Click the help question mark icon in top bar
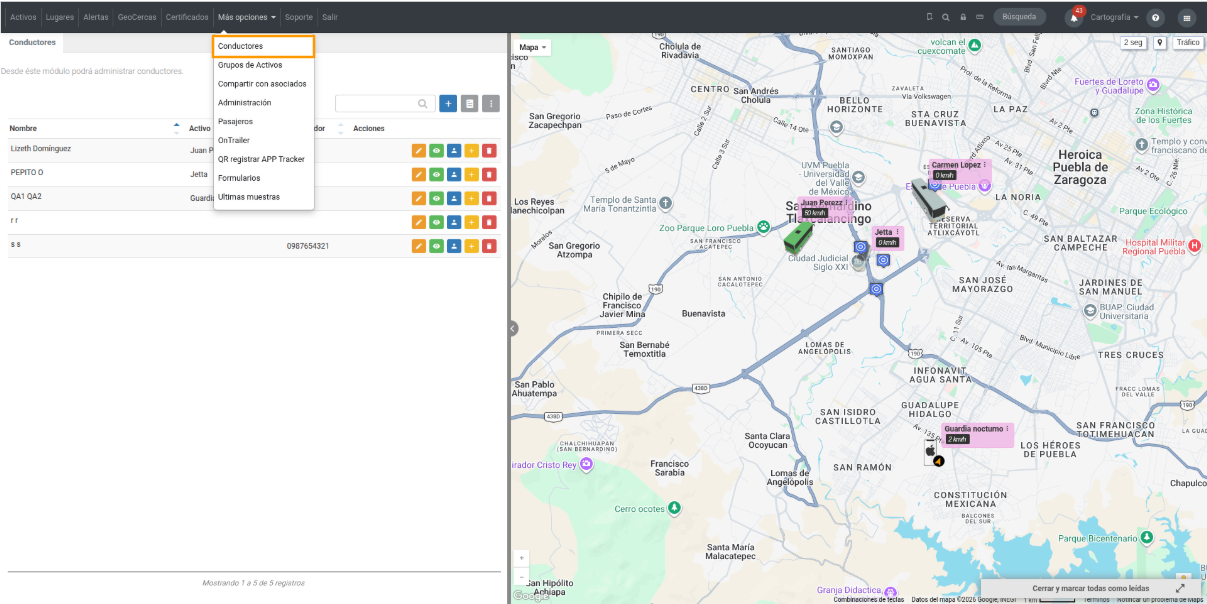The height and width of the screenshot is (604, 1207). coord(1156,17)
